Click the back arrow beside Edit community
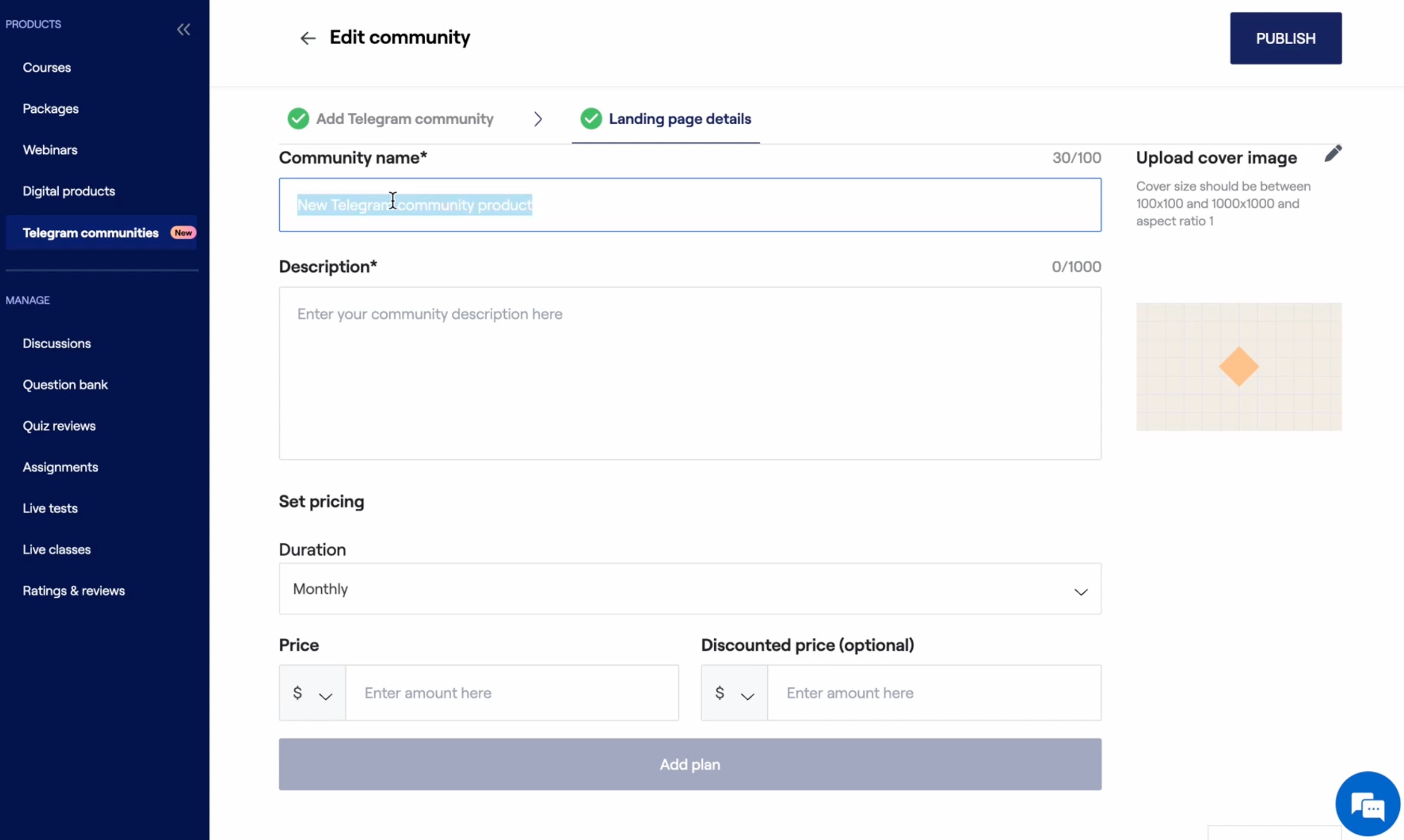The image size is (1404, 840). tap(307, 38)
